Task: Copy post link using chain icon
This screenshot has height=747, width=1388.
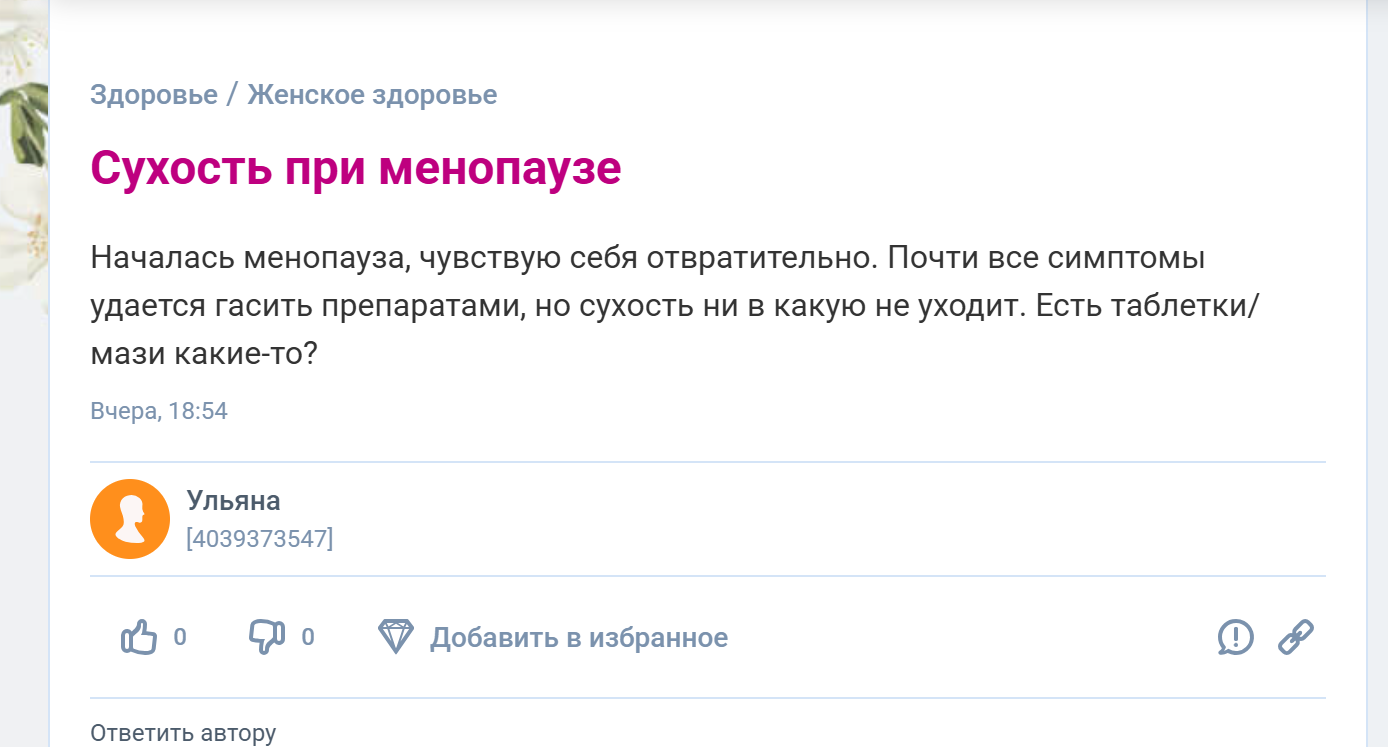Action: pyautogui.click(x=1296, y=636)
